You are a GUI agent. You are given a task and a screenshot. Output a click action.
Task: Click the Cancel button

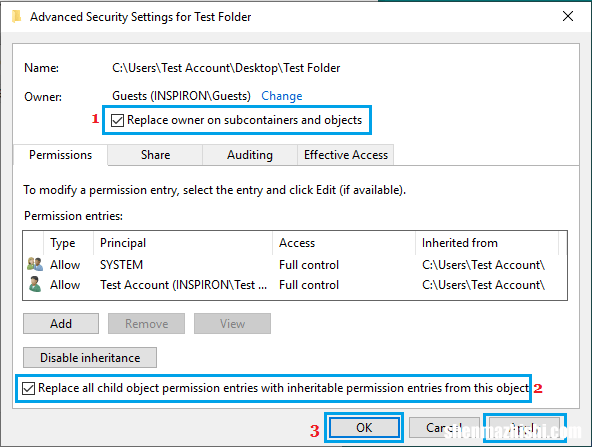(x=444, y=428)
